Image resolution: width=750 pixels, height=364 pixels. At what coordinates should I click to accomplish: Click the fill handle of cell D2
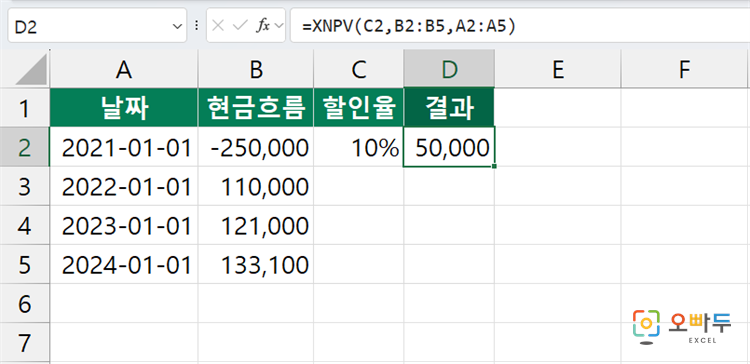point(494,166)
